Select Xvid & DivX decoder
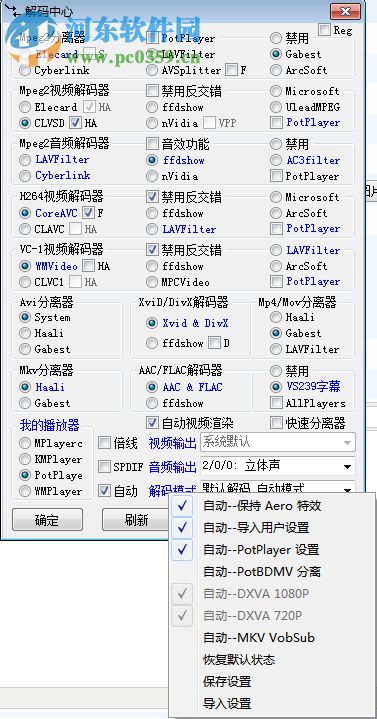This screenshot has height=719, width=377. coord(152,323)
